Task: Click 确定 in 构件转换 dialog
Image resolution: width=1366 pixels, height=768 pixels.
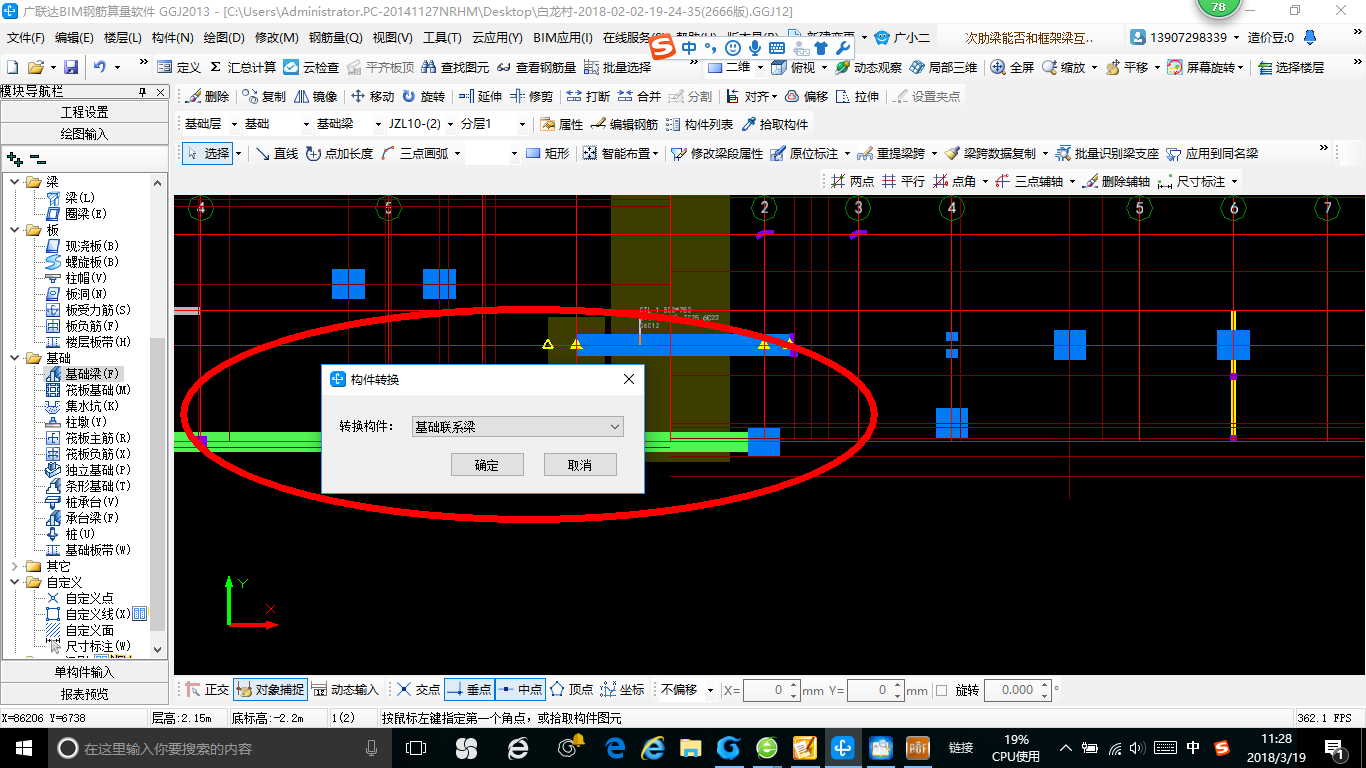Action: tap(486, 465)
